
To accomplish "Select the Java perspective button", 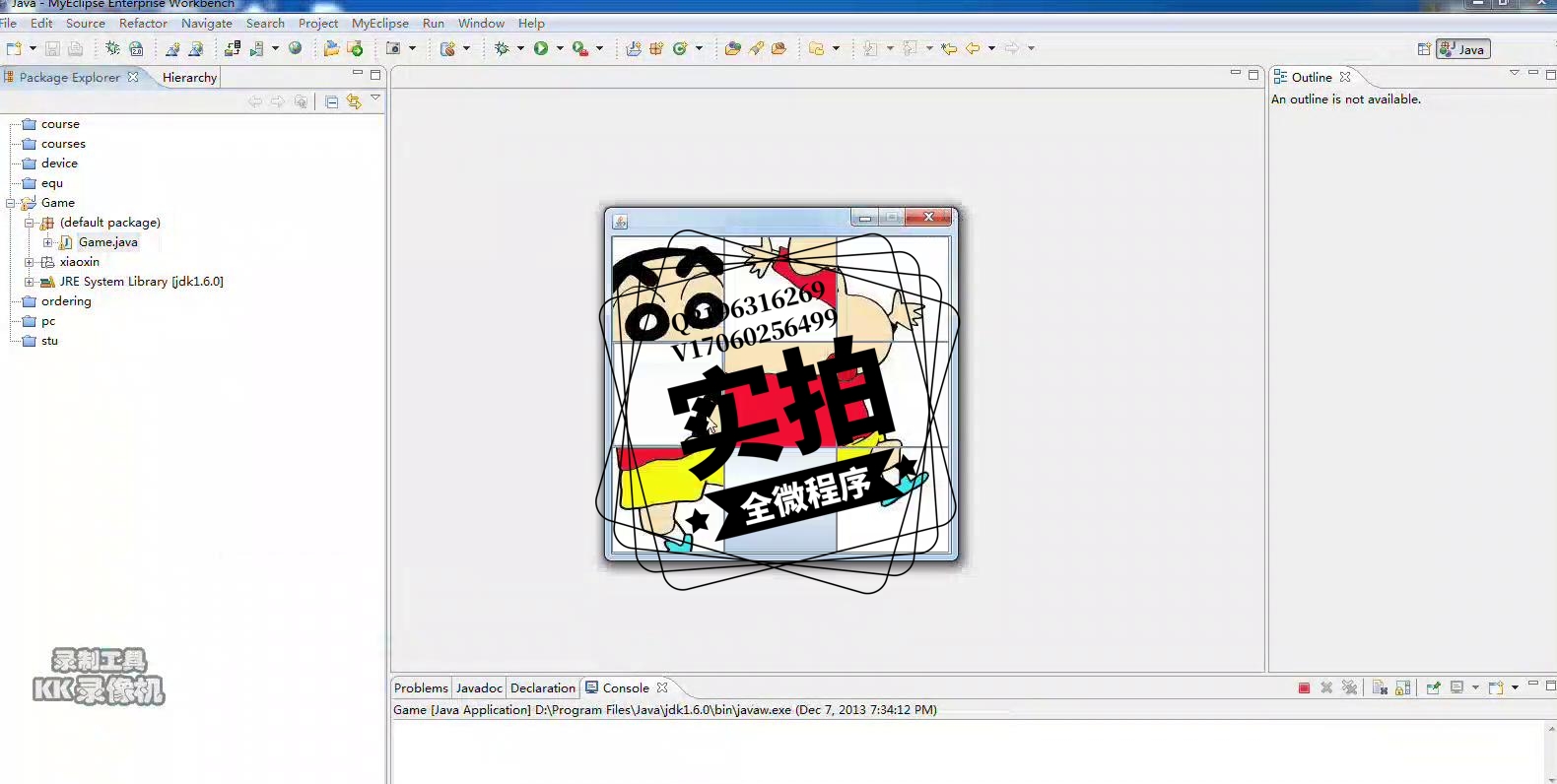I will [x=1463, y=49].
